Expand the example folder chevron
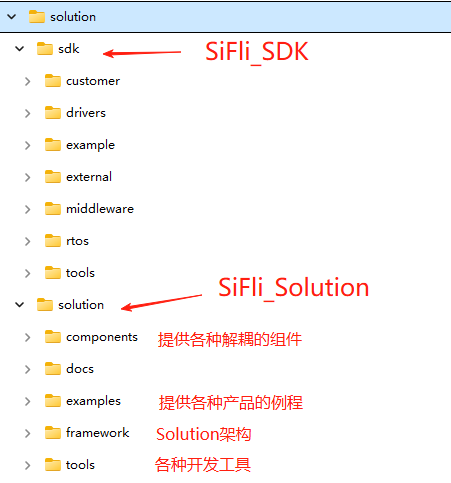 tap(28, 145)
